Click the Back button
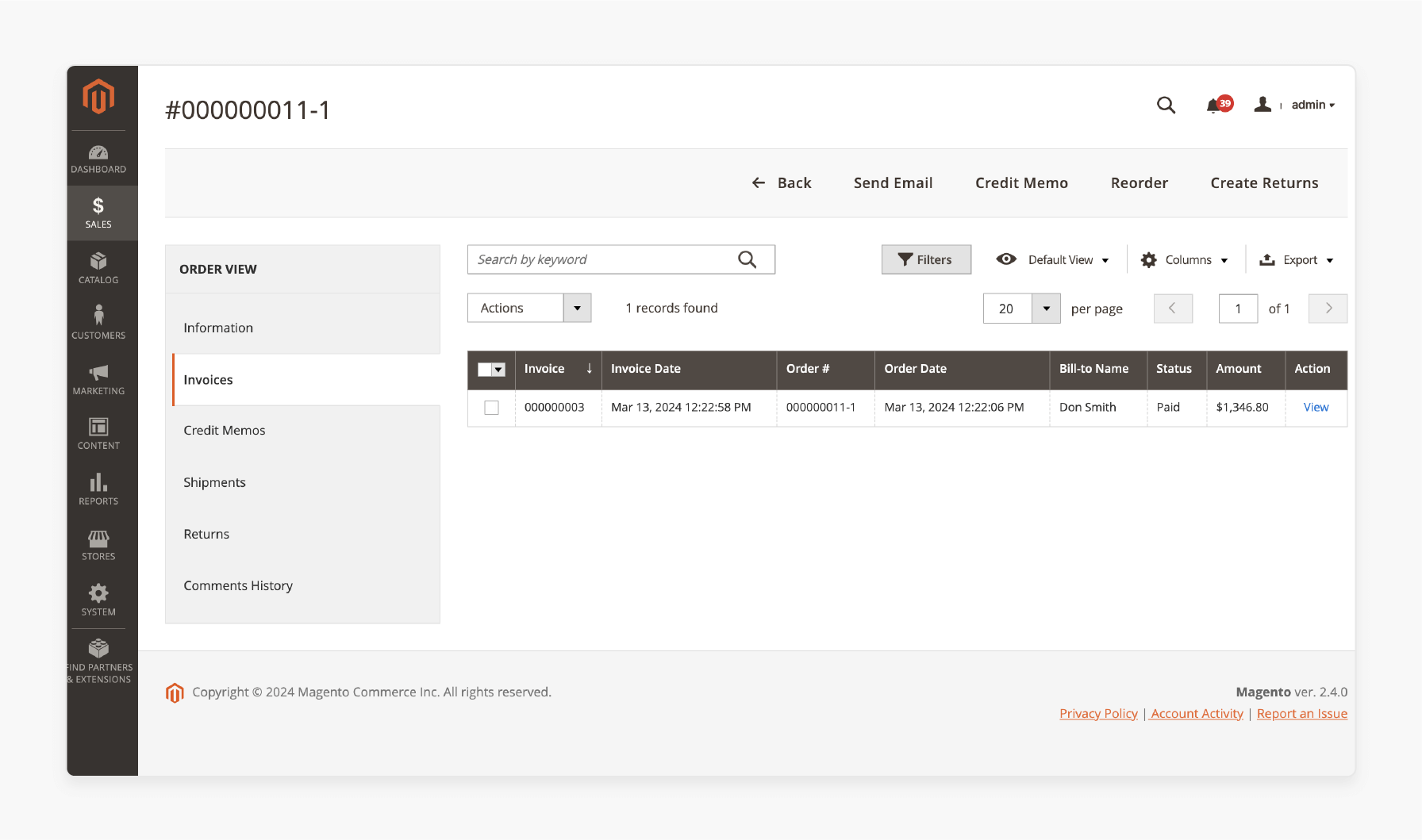The image size is (1422, 840). coord(782,183)
